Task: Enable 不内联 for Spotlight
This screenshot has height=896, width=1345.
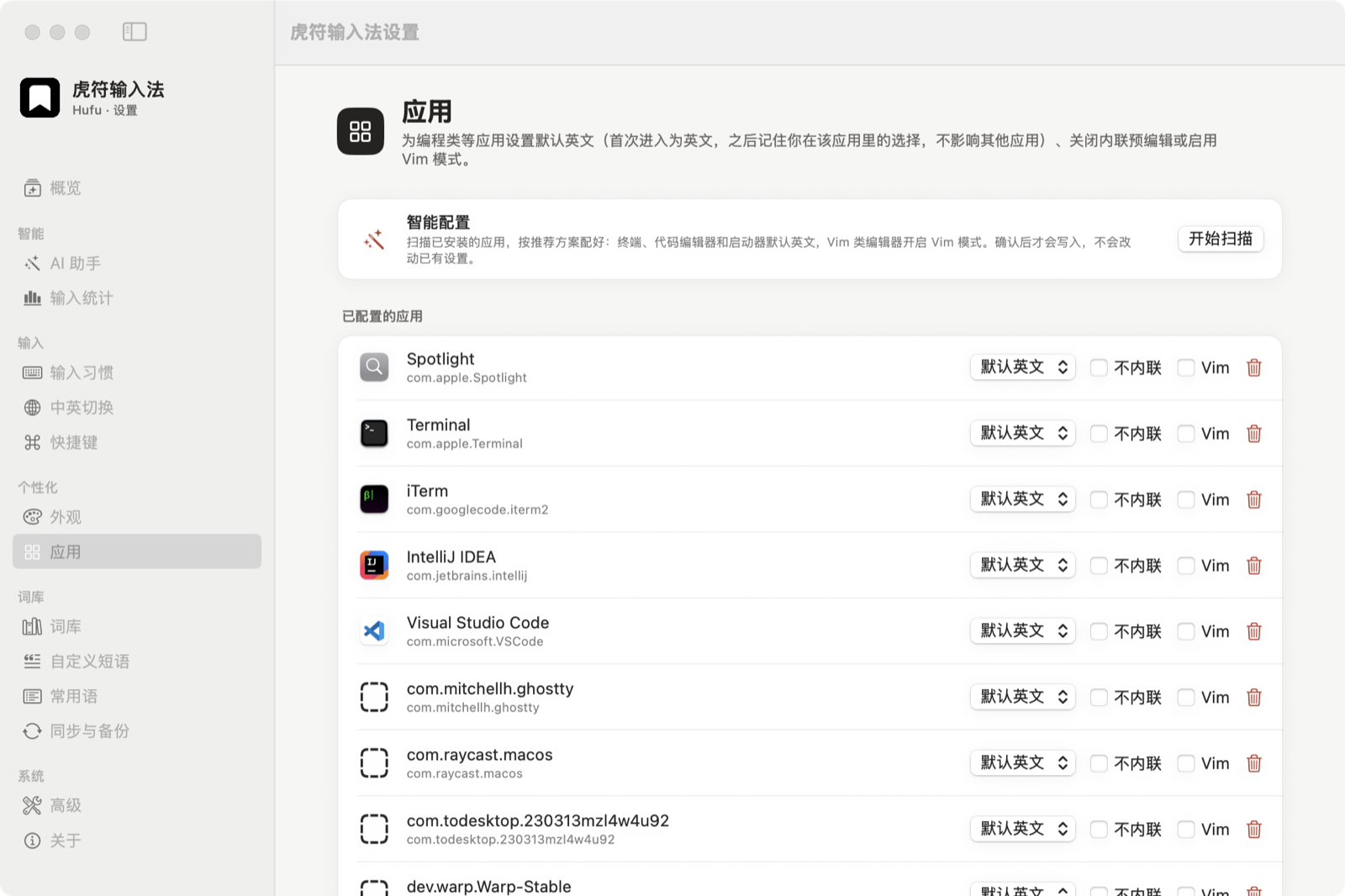Action: tap(1099, 367)
